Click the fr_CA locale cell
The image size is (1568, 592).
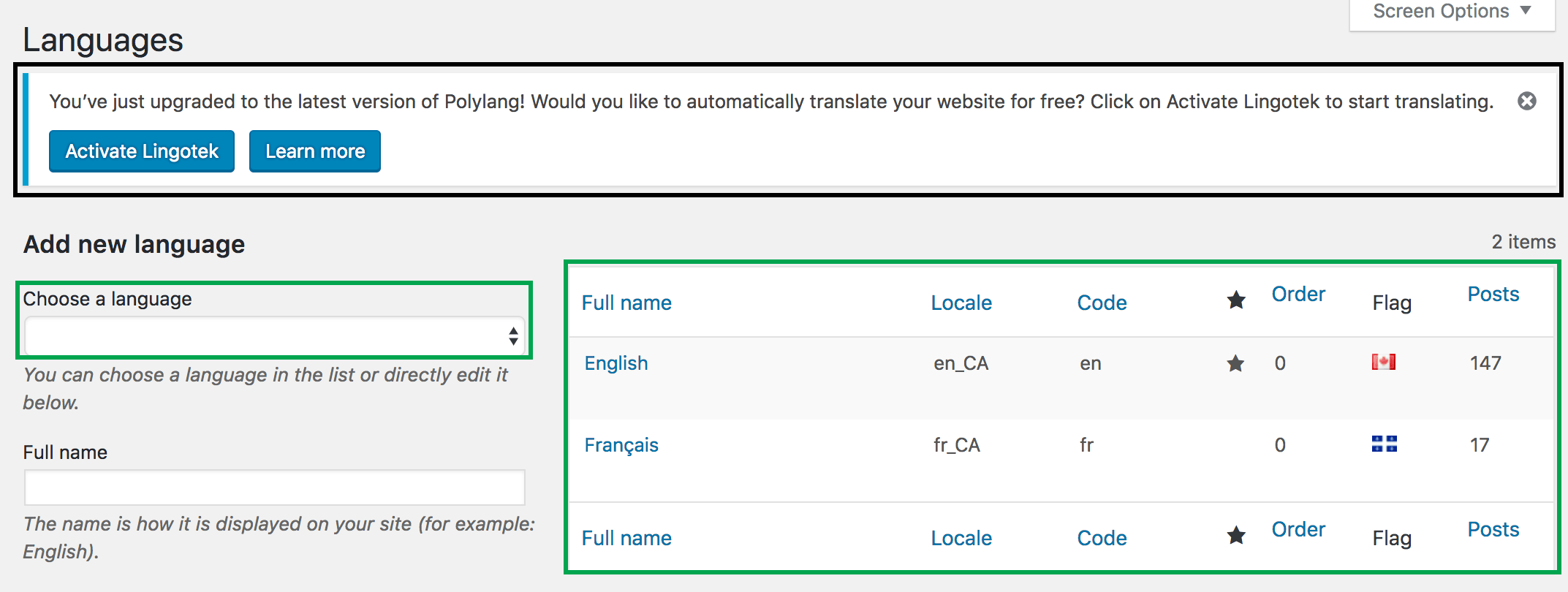[x=957, y=445]
